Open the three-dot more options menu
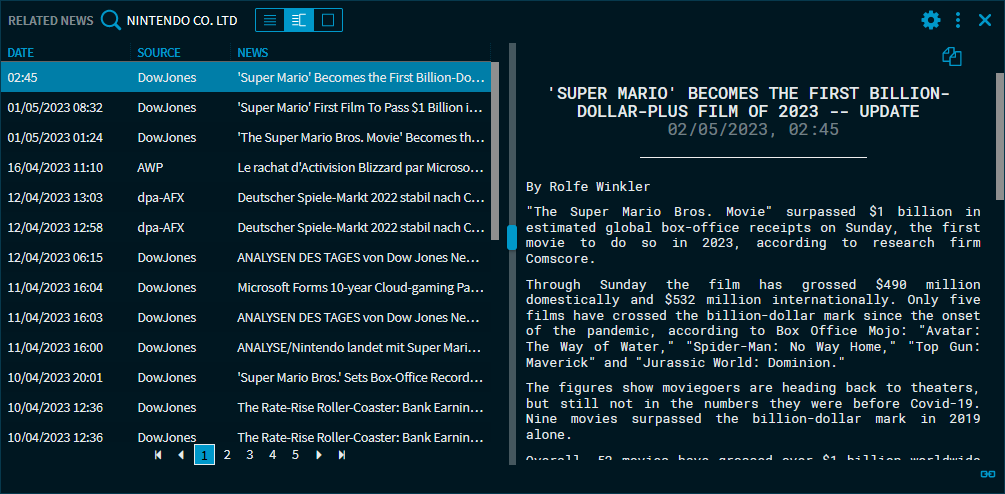Screen dimensions: 1005x494 click(958, 20)
